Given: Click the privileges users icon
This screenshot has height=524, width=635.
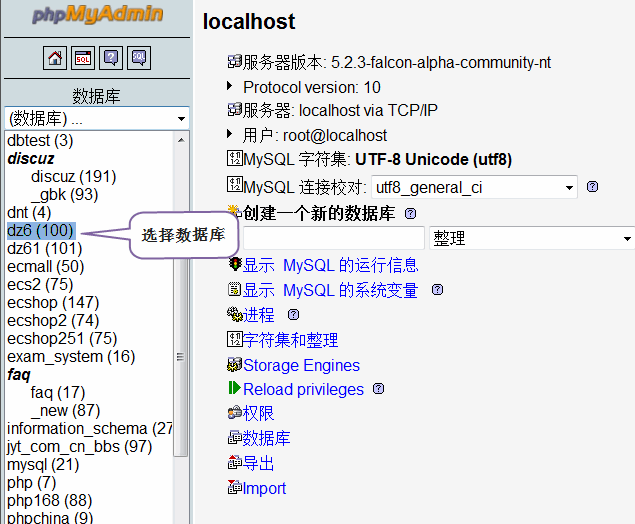Looking at the screenshot, I should click(234, 413).
